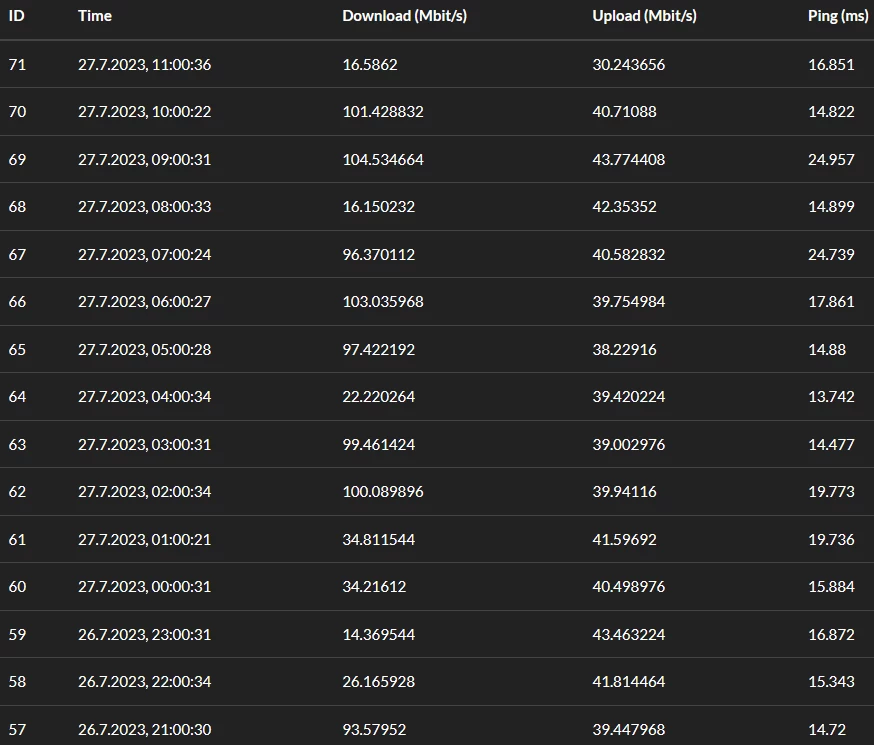The image size is (874, 745).
Task: Select the row with ID 66
Action: tap(17, 302)
